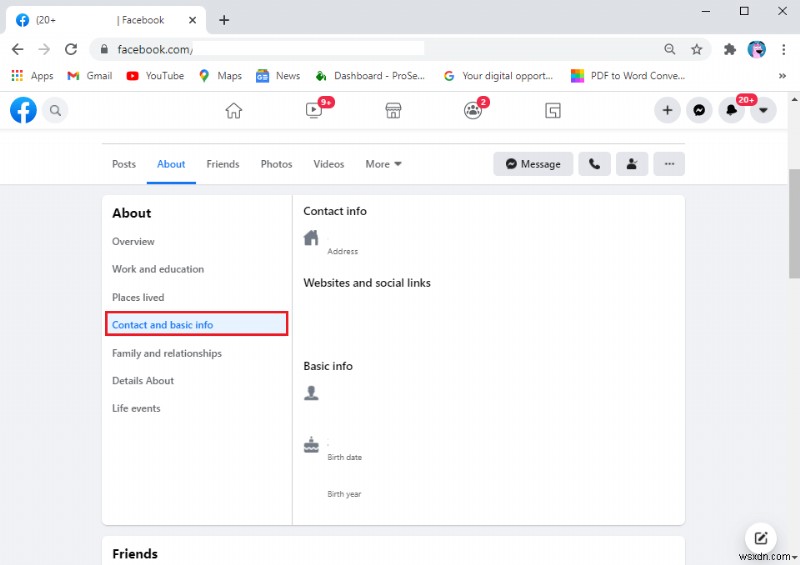Click the Message button
This screenshot has height=565, width=800.
click(x=533, y=164)
